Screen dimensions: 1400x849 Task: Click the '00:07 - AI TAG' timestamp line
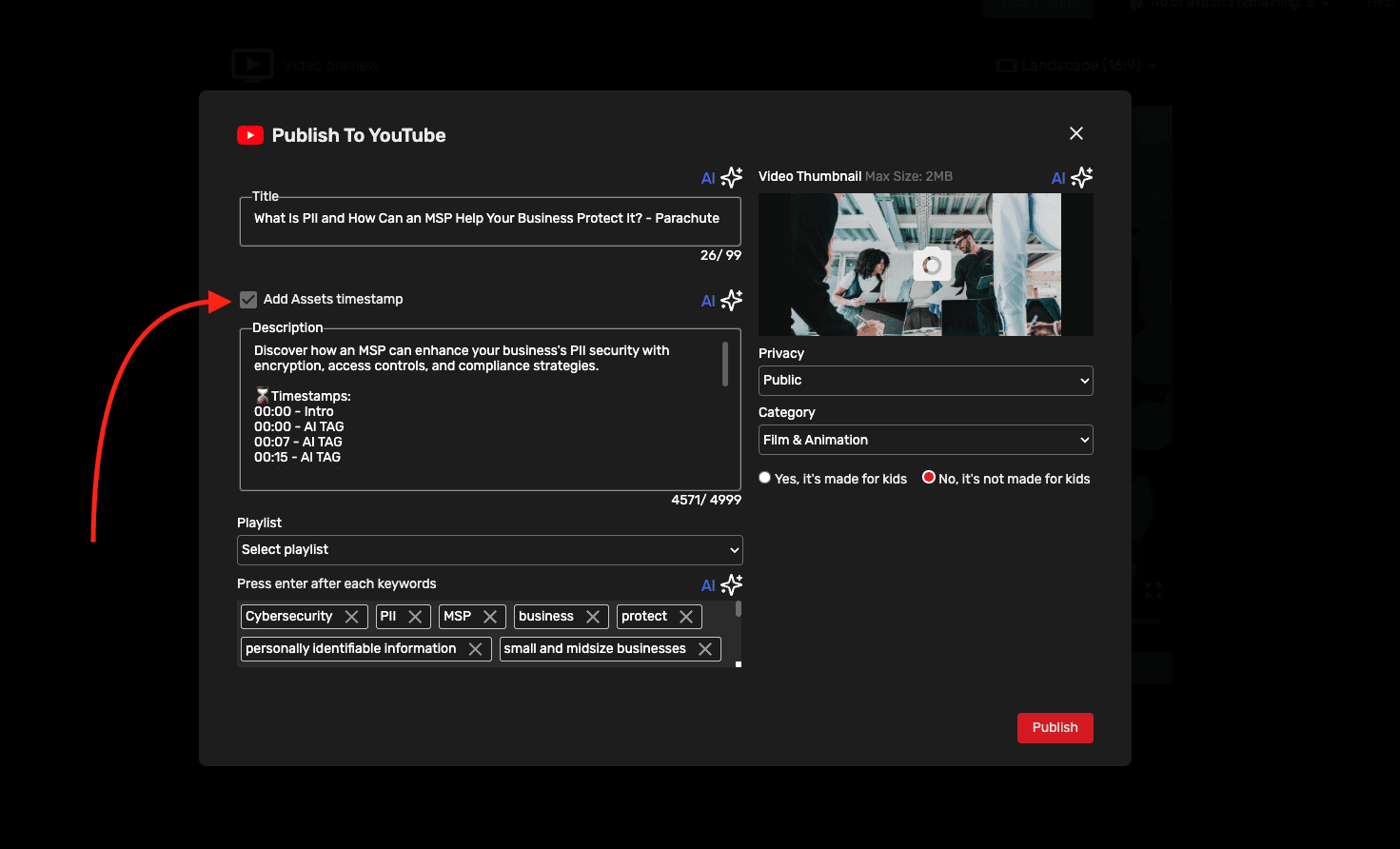tap(298, 443)
